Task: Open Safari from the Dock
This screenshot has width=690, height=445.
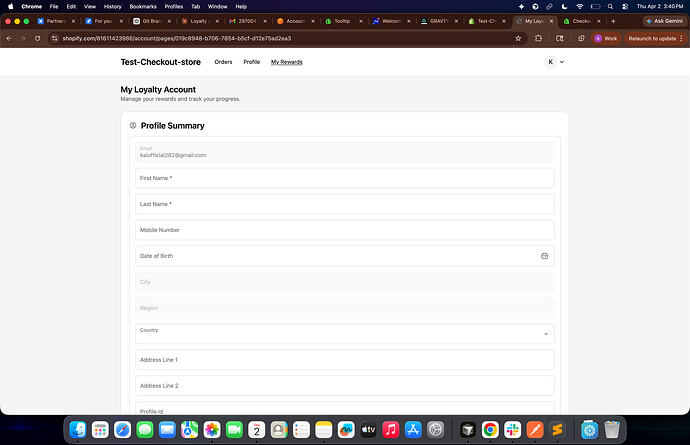Action: click(122, 430)
